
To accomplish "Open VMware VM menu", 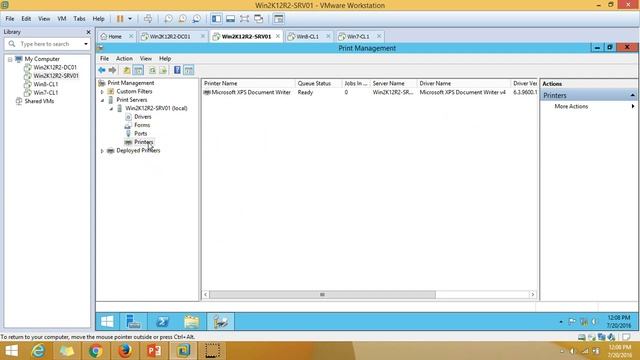I will click(x=62, y=19).
